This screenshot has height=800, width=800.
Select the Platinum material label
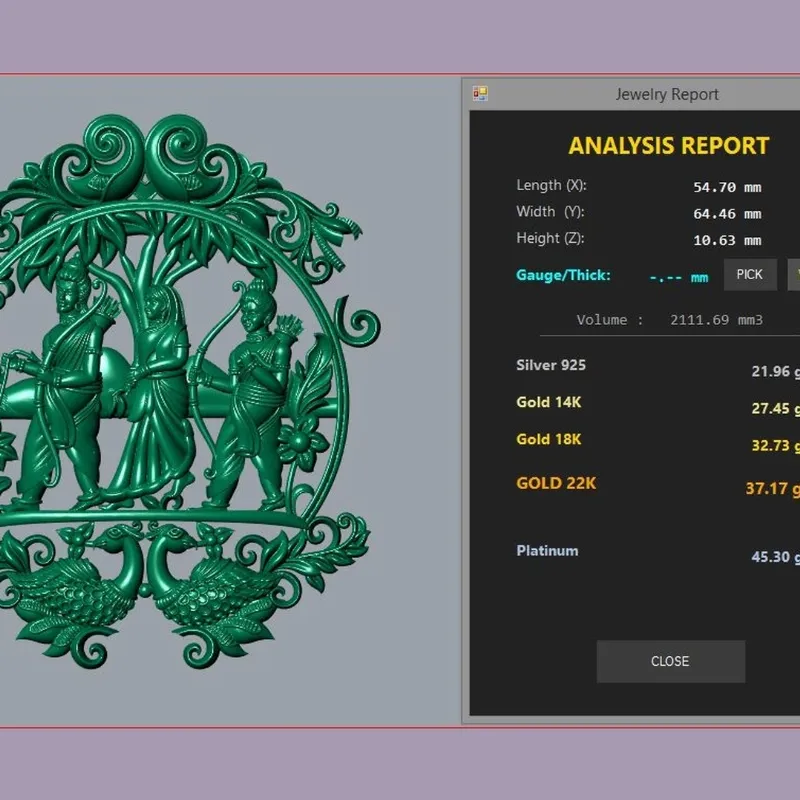coord(547,551)
